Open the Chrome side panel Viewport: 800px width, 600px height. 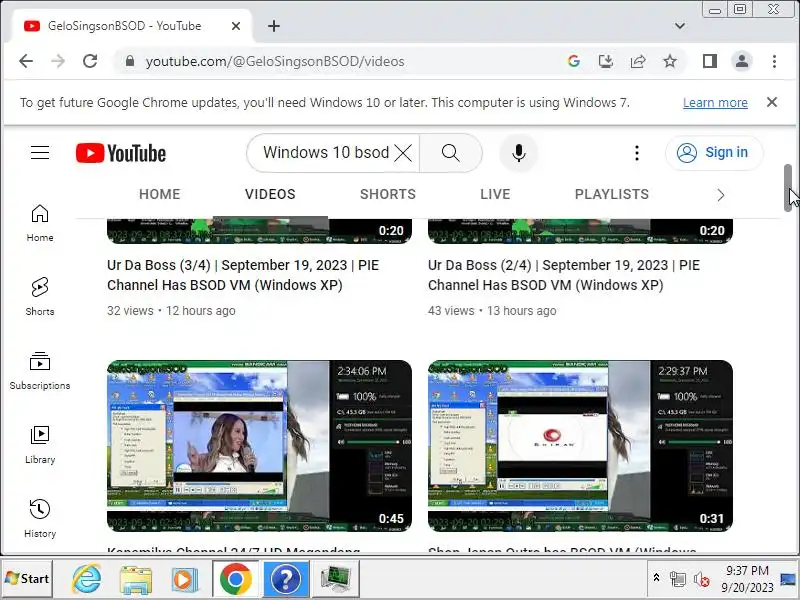coord(710,61)
